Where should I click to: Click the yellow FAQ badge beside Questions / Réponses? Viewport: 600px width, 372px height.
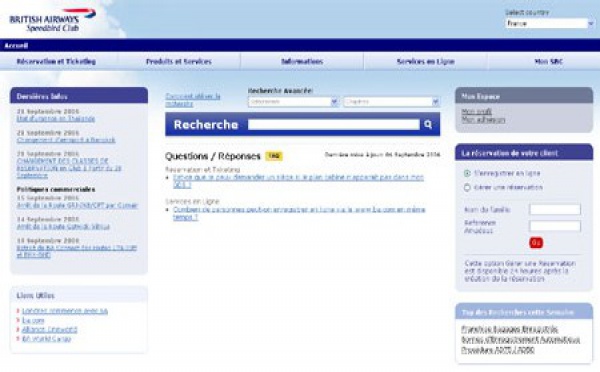click(x=274, y=156)
